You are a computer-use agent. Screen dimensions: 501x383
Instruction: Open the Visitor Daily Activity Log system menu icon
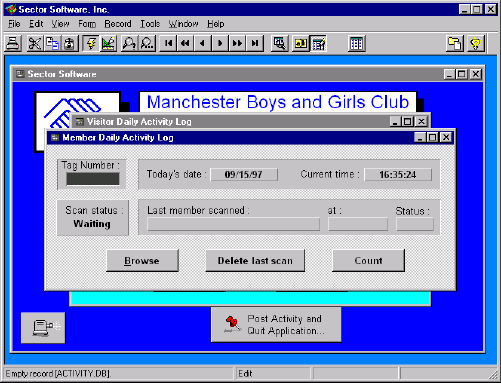80,122
